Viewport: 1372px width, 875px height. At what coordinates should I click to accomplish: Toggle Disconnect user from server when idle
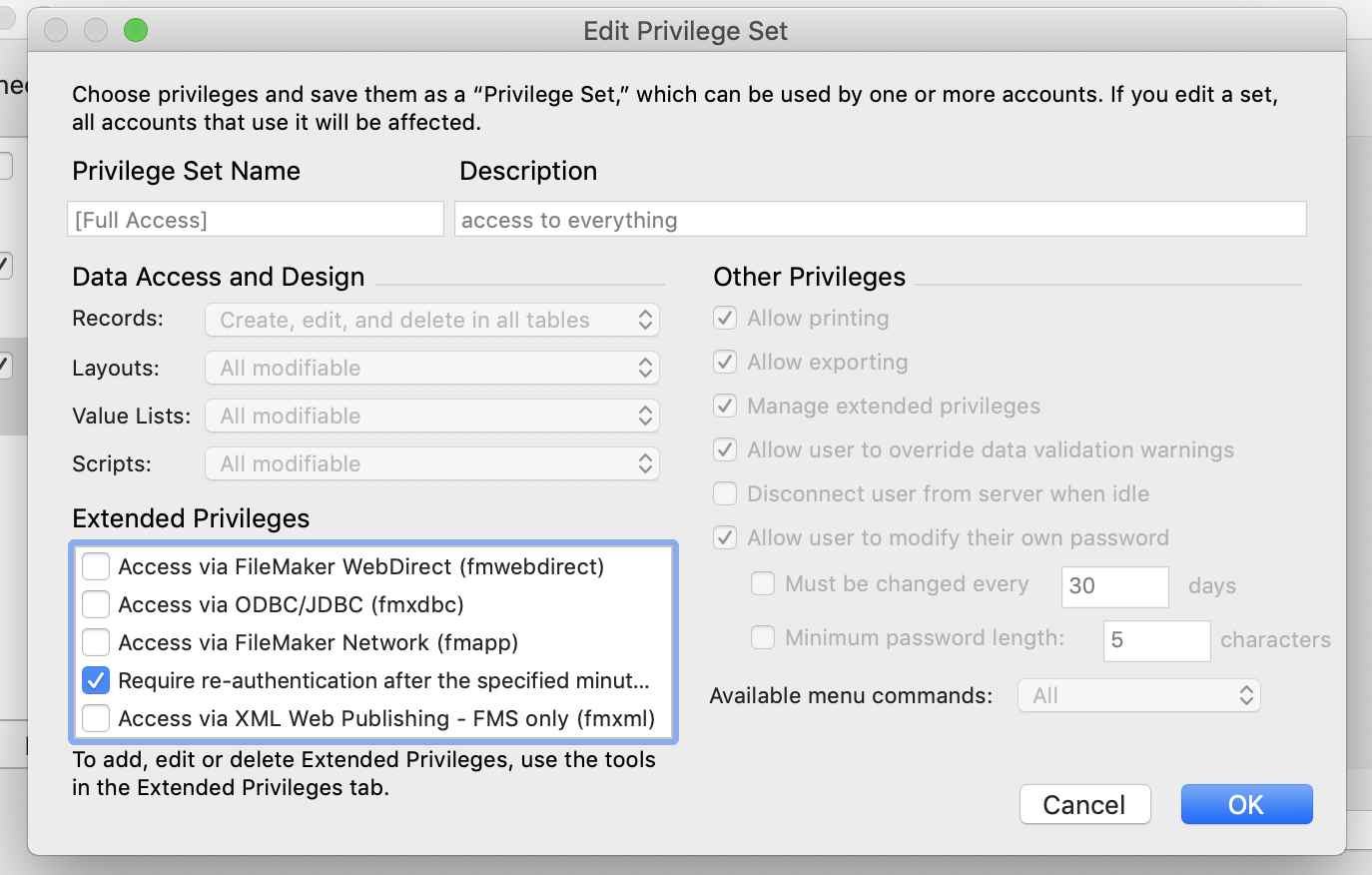tap(725, 493)
